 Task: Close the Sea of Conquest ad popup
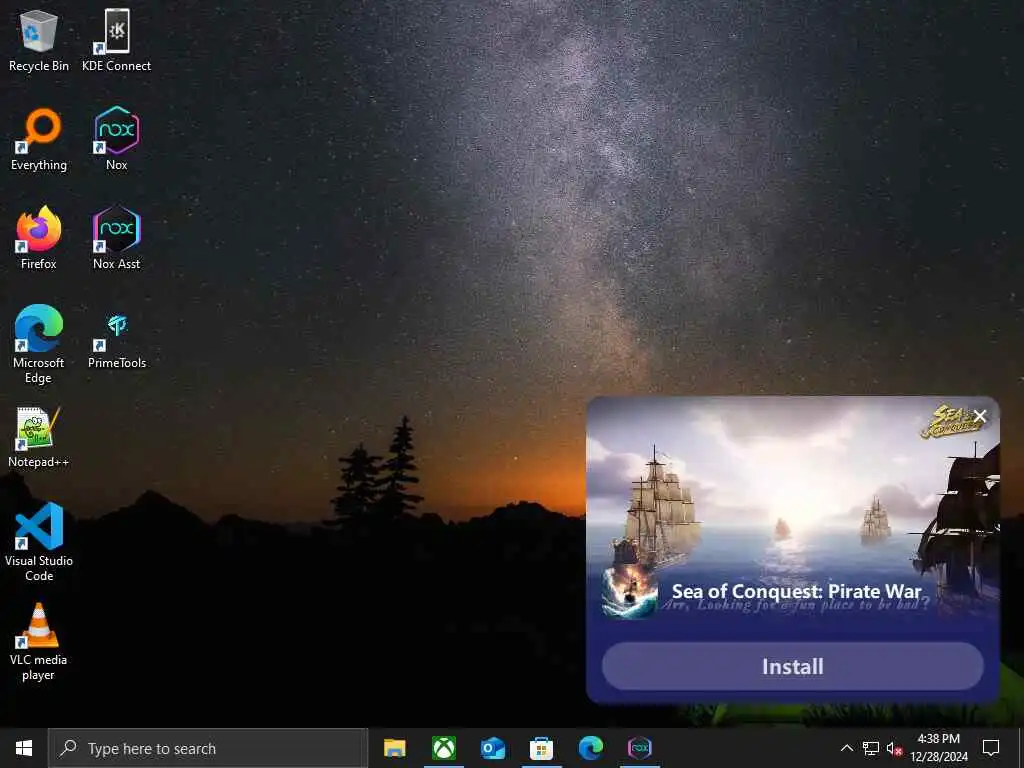pos(980,416)
